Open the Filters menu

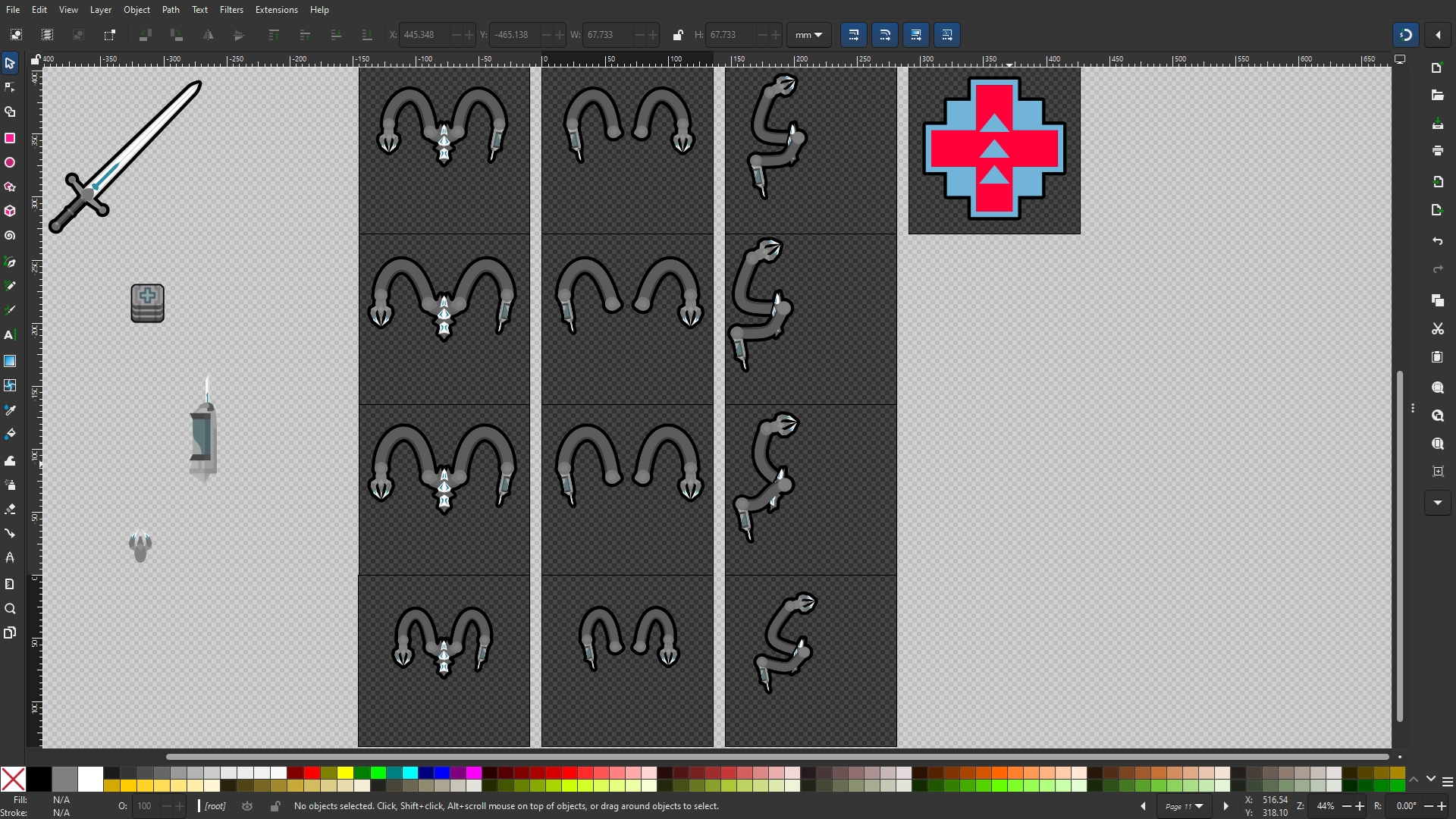tap(231, 10)
